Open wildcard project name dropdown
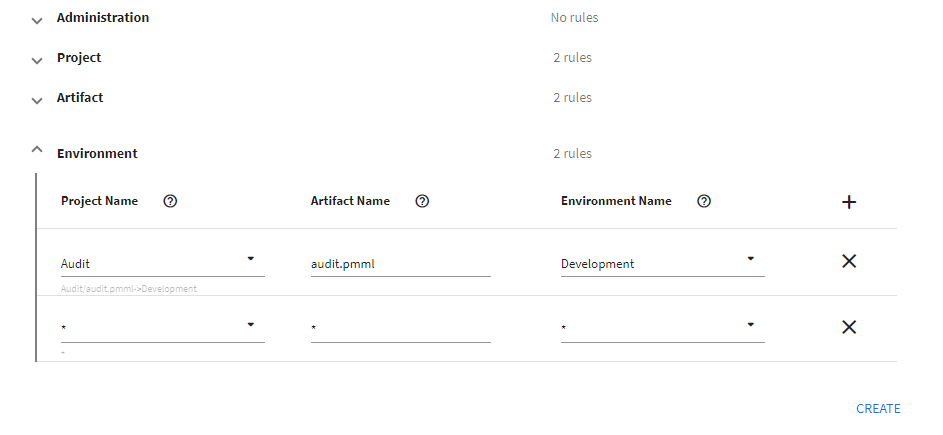The height and width of the screenshot is (435, 943). 250,325
